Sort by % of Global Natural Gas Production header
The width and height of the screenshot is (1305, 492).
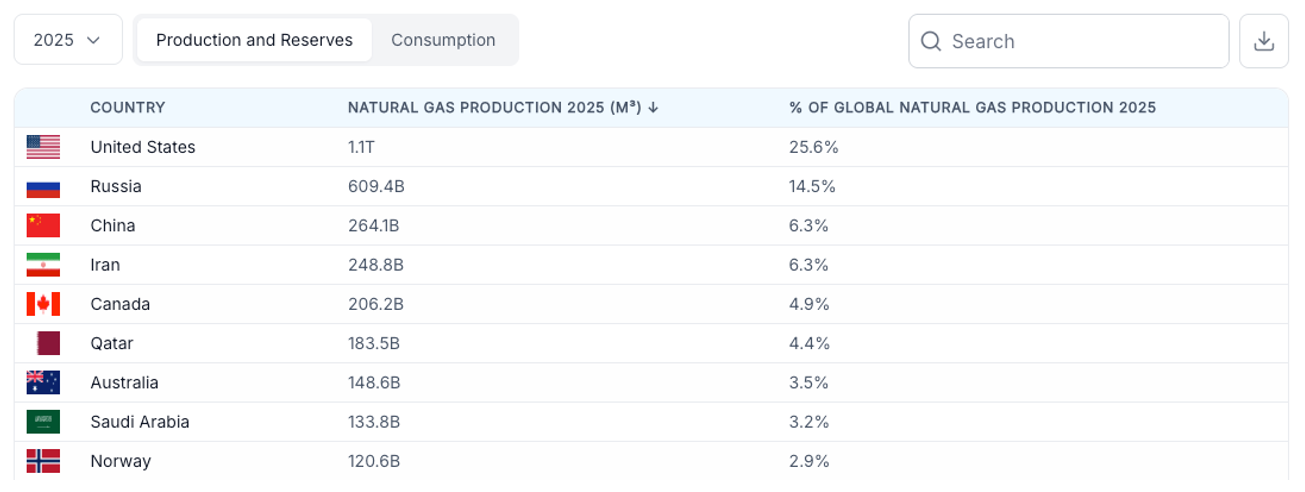972,107
